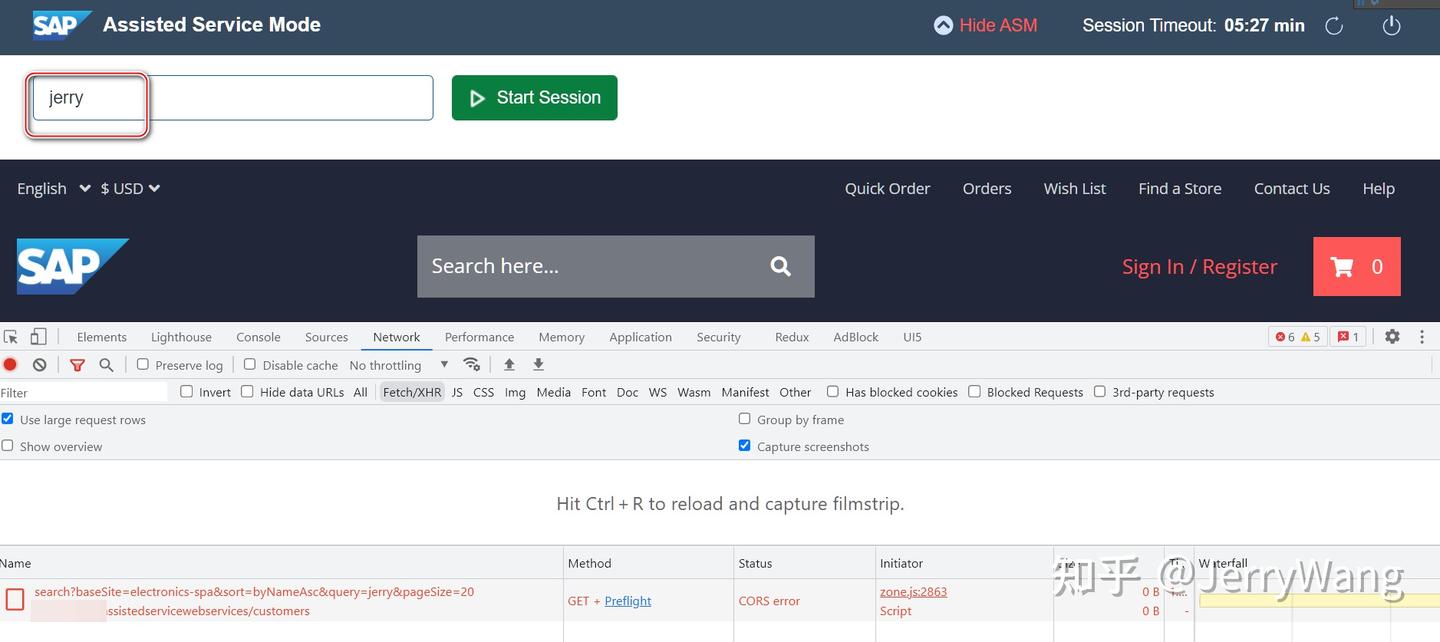Click the export HAR download arrow
Screen dimensions: 1440x642
click(538, 365)
